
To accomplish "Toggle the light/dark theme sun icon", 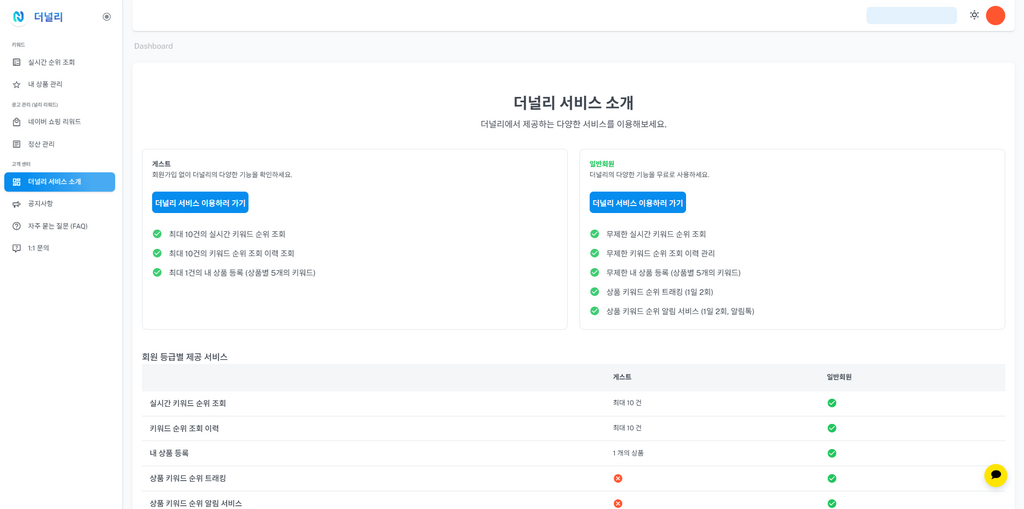I will (x=974, y=15).
